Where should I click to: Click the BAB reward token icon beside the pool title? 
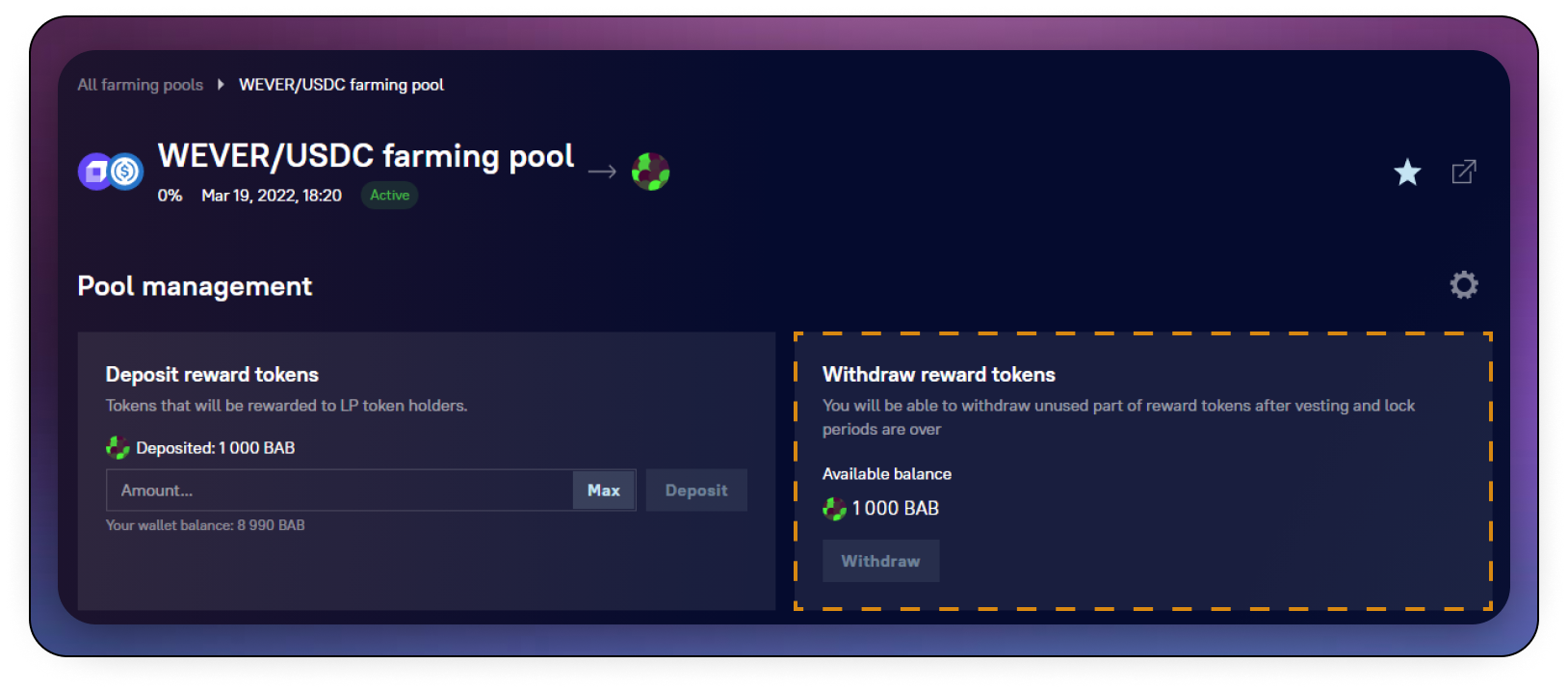click(650, 172)
